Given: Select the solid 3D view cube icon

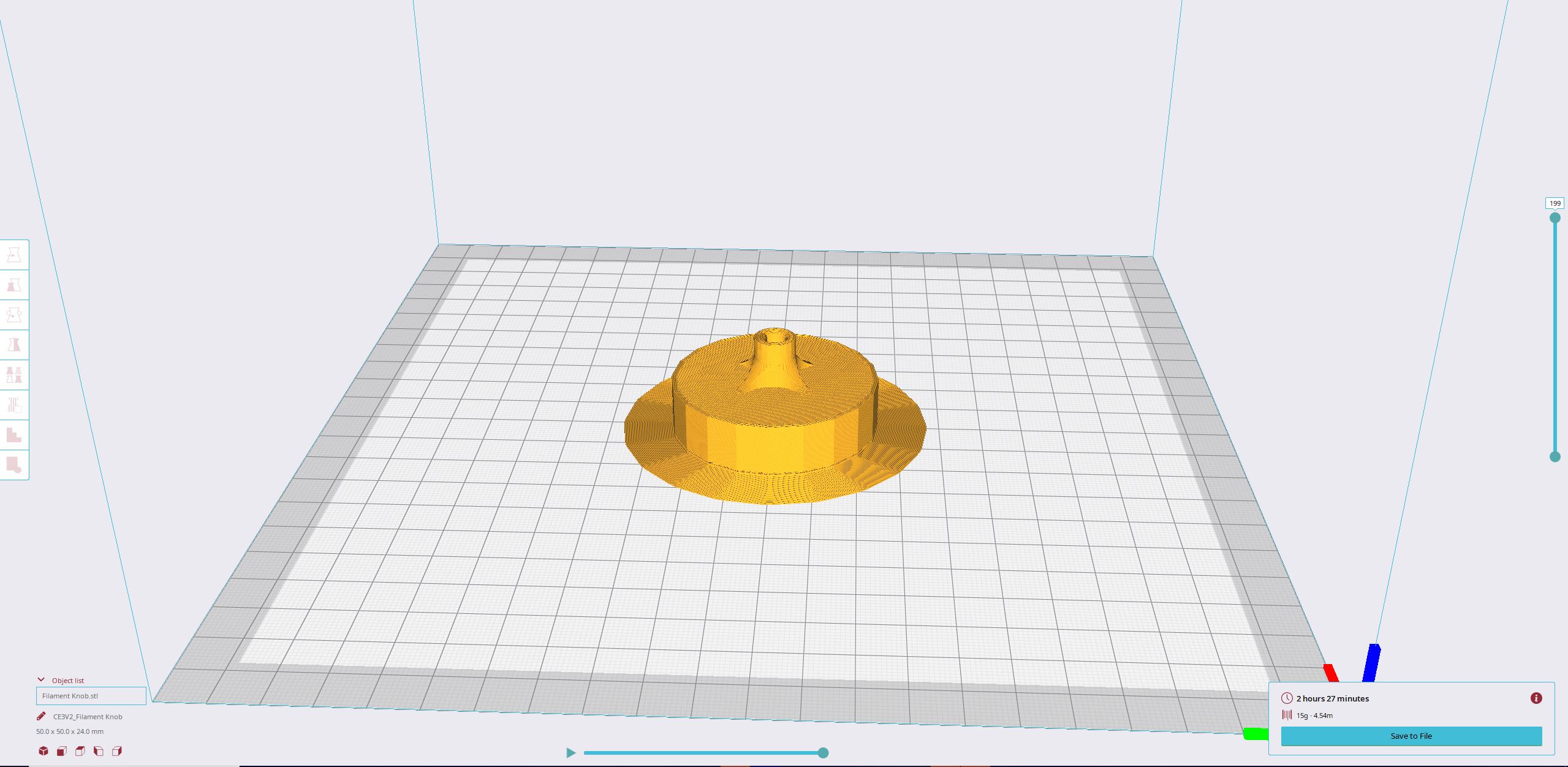Looking at the screenshot, I should pos(43,750).
